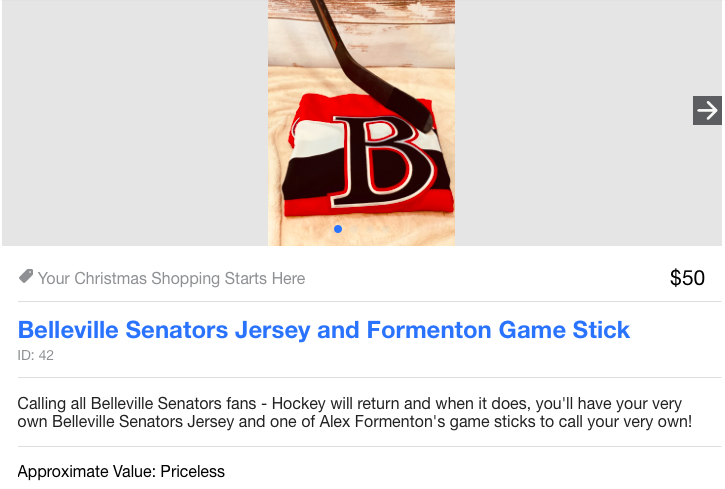Screen dimensions: 725x489
Task: Select the Your Christmas Shopping Starts Here category
Action: pos(171,278)
